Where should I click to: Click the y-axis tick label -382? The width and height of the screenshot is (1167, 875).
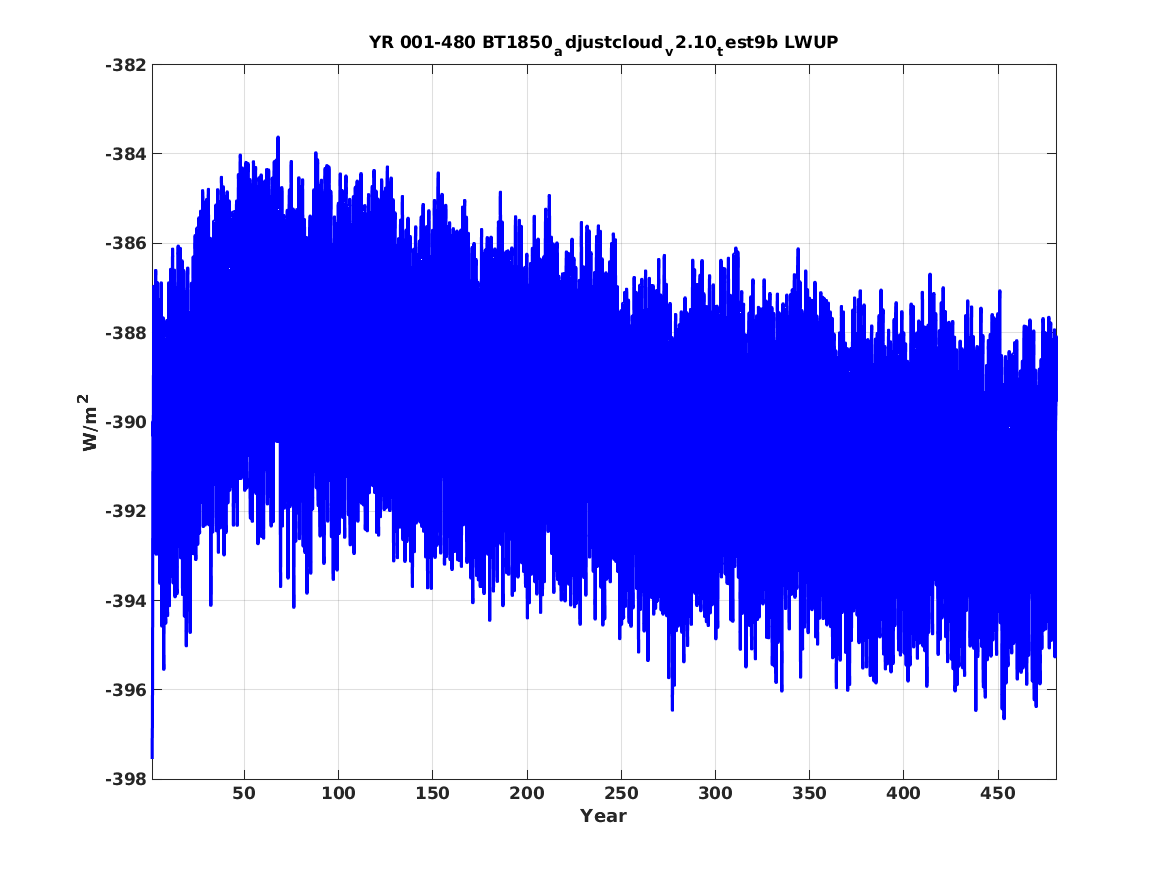[126, 65]
